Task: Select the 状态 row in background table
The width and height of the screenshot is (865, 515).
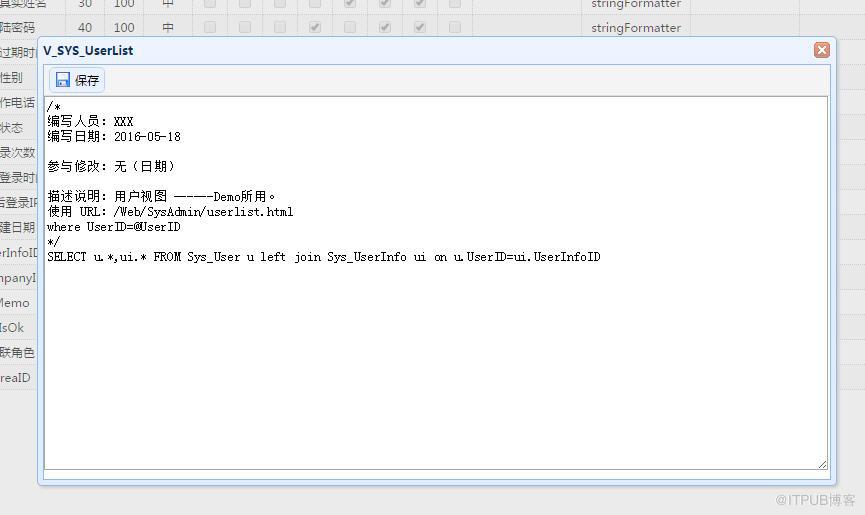Action: [x=12, y=128]
